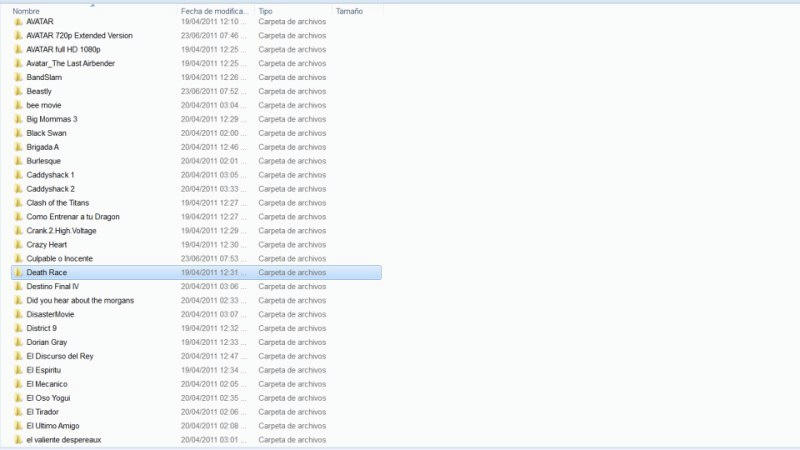This screenshot has height=450, width=800.
Task: Select the Avatar_The Last Airbender folder icon
Action: tap(18, 63)
